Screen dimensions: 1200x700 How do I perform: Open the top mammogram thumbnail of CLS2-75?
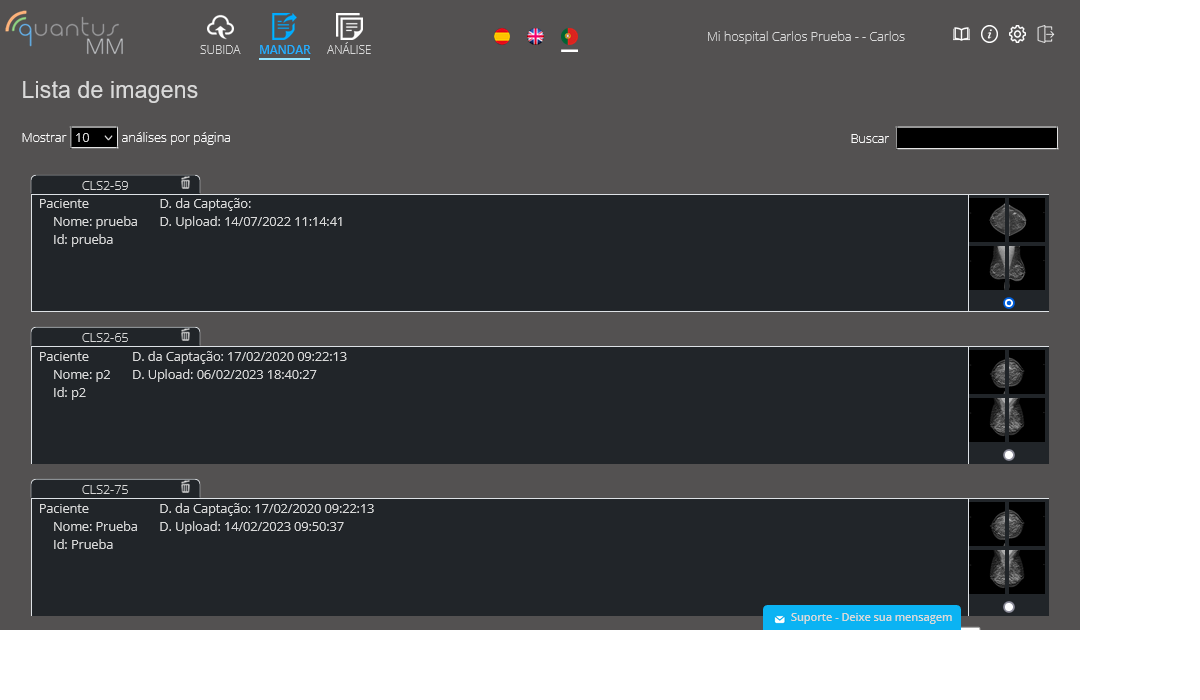tap(1007, 524)
